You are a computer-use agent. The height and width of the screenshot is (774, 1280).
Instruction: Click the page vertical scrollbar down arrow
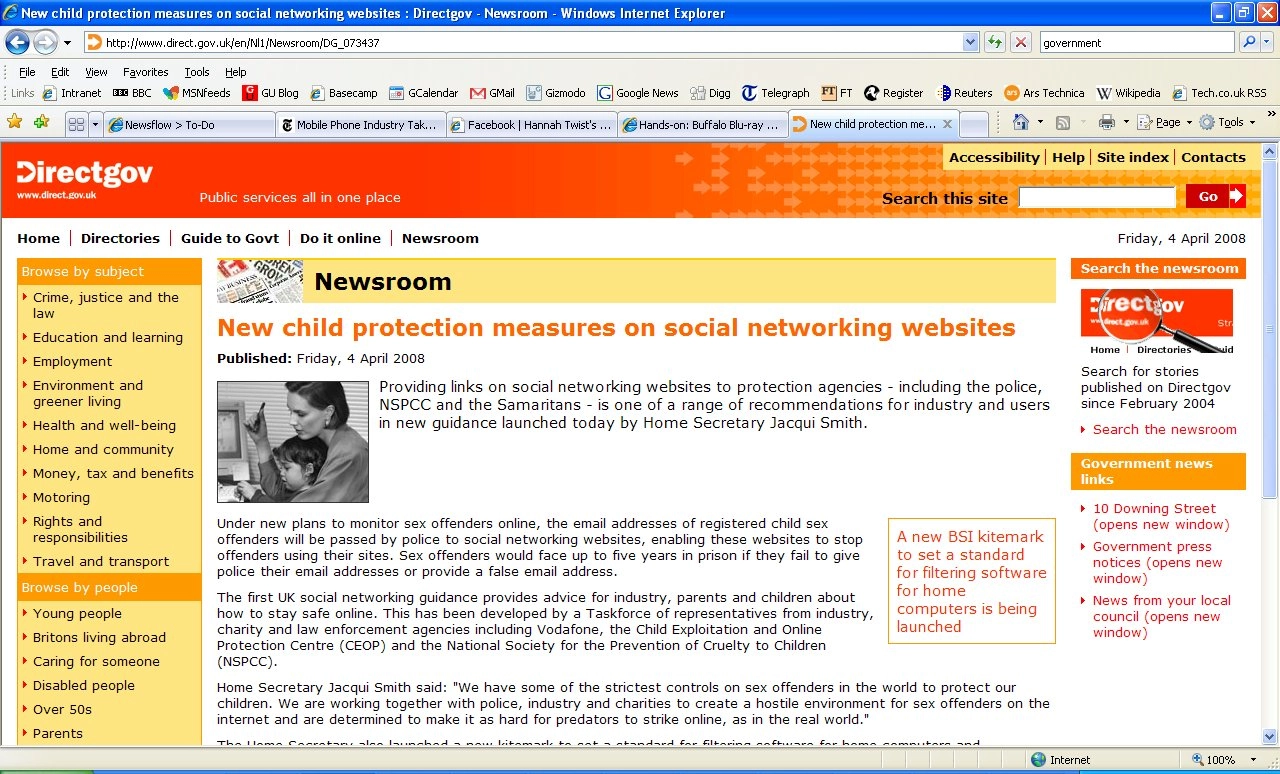(1270, 736)
